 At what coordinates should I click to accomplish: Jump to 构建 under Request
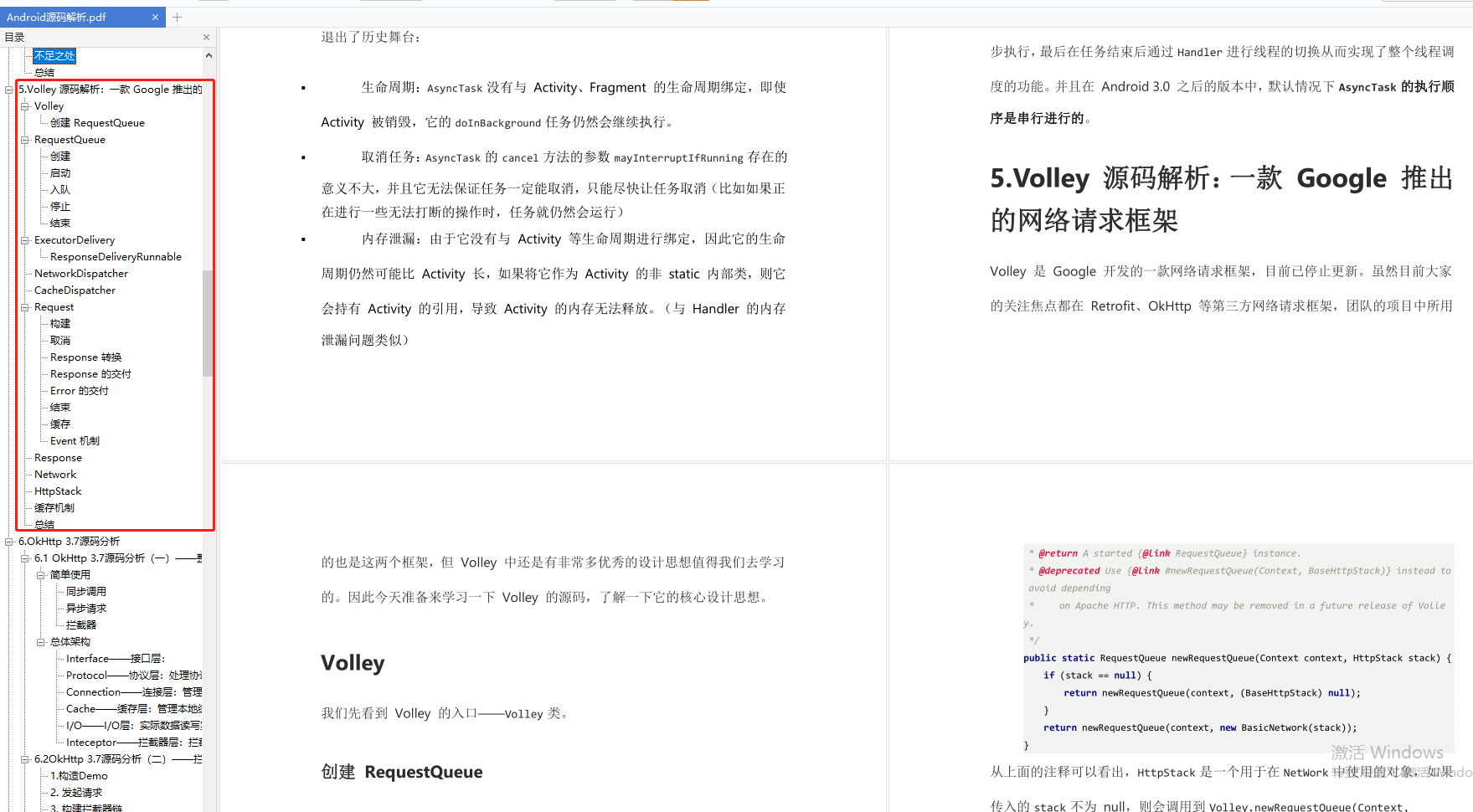point(60,324)
